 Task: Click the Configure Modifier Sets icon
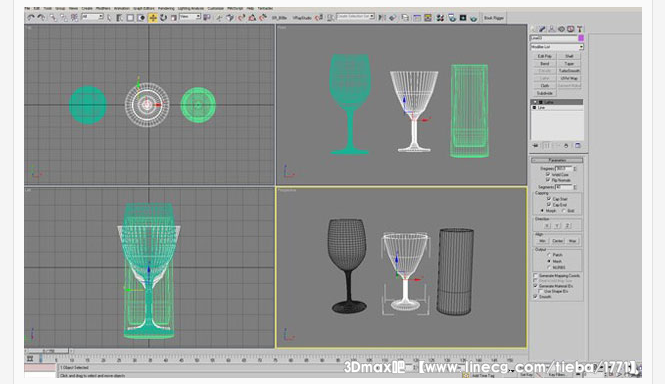[578, 146]
